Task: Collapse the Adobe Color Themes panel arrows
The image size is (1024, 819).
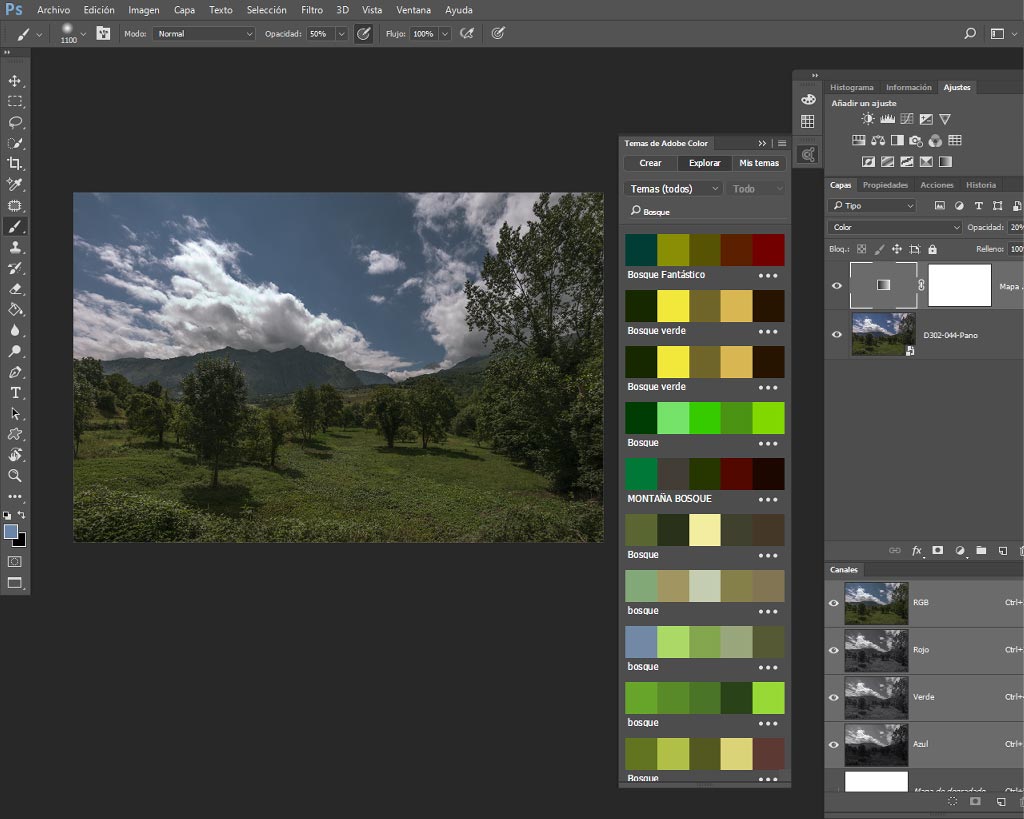Action: [x=762, y=143]
